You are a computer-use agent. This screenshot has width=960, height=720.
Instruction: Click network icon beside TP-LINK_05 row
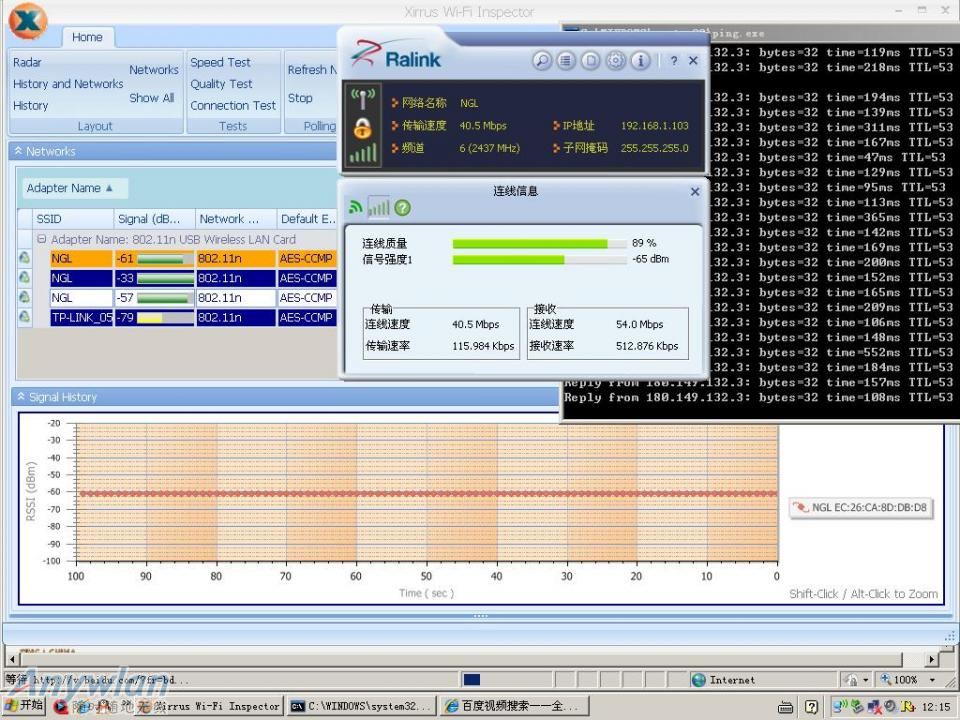coord(24,317)
